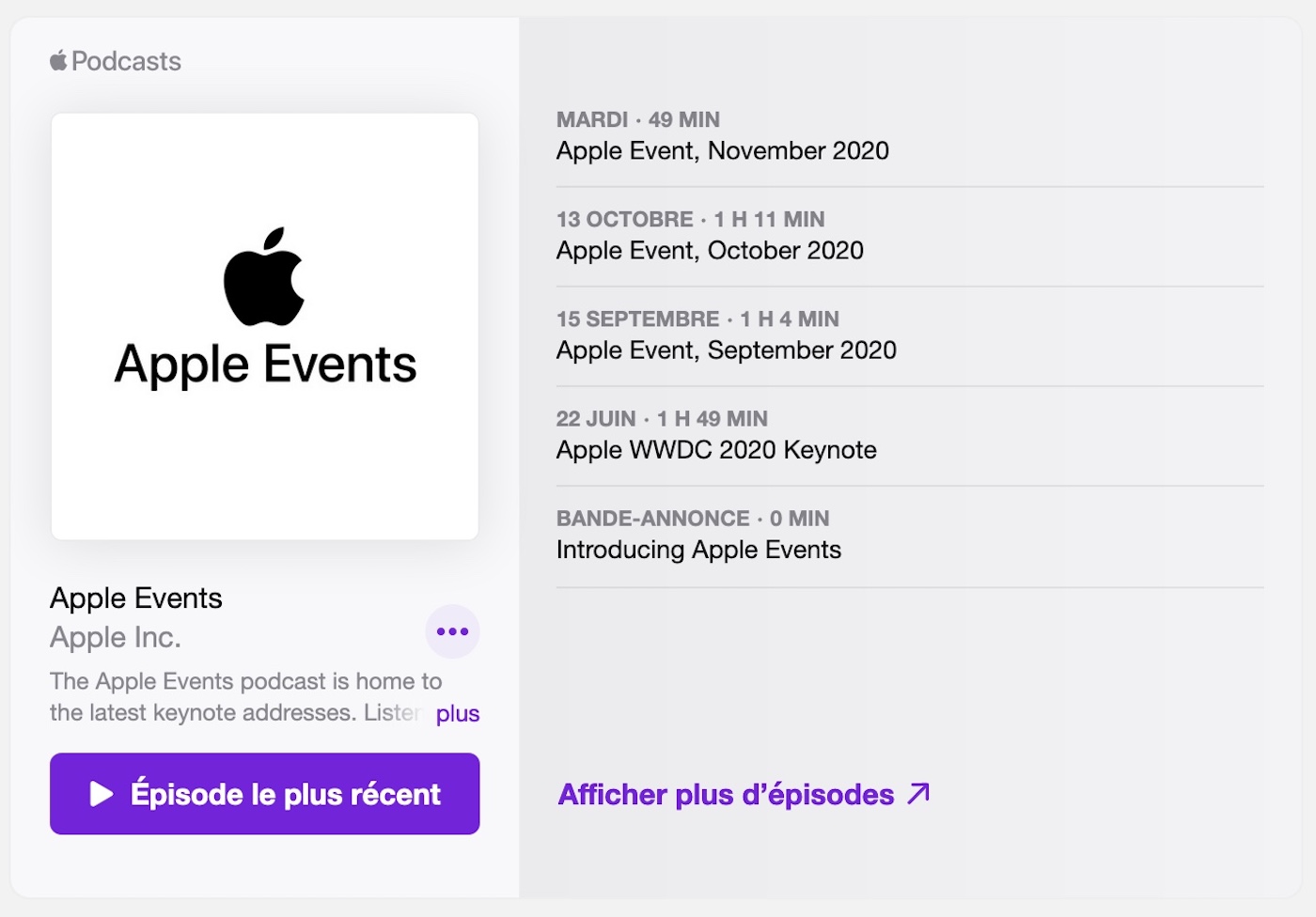This screenshot has width=1316, height=917.
Task: Click the 22 JUIN · 1 H 49 MIN label
Action: pyautogui.click(x=662, y=418)
